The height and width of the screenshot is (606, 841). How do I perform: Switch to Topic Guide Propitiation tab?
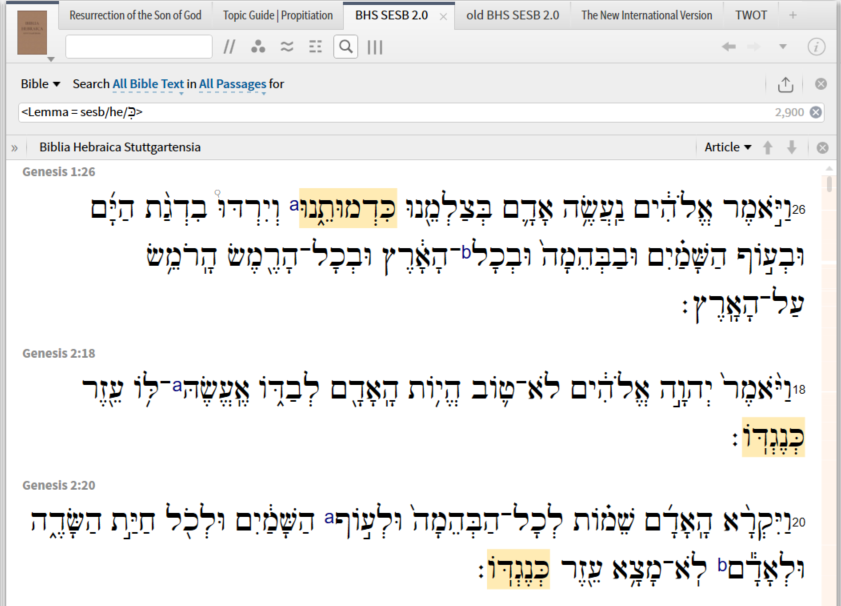coord(278,15)
